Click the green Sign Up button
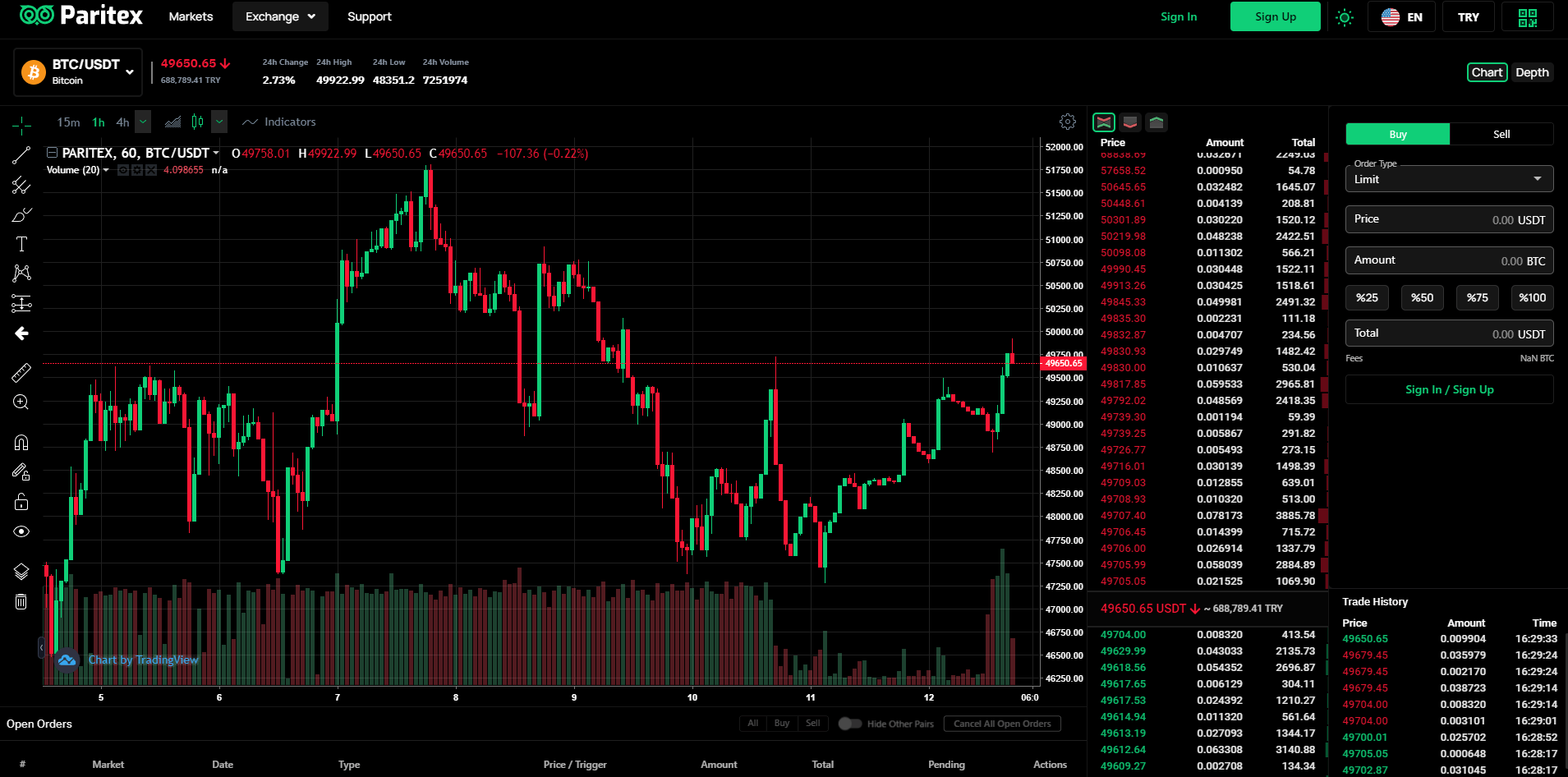This screenshot has width=1568, height=777. (x=1276, y=16)
